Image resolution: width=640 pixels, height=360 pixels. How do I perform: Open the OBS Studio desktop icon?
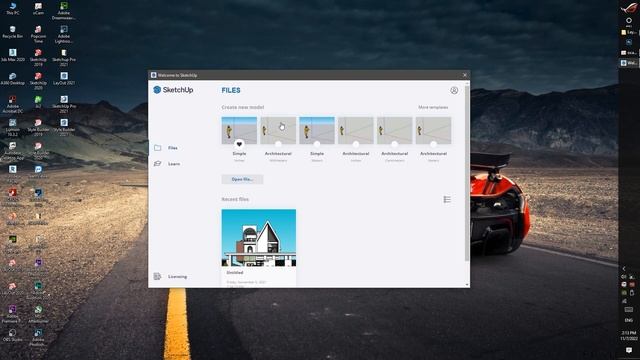pos(13,335)
